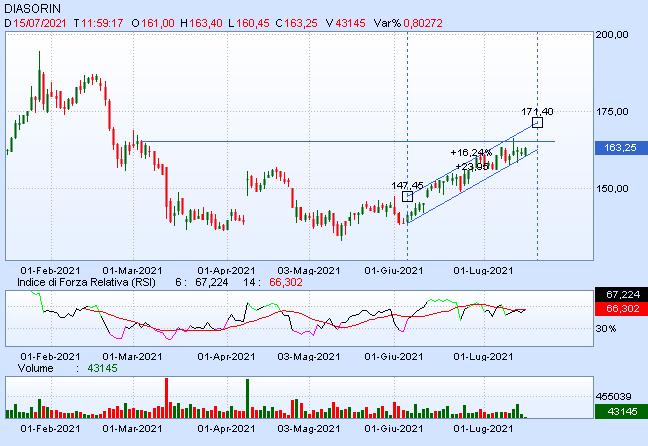This screenshot has height=446, width=648.
Task: Click the header volume value 43145
Action: (350, 23)
